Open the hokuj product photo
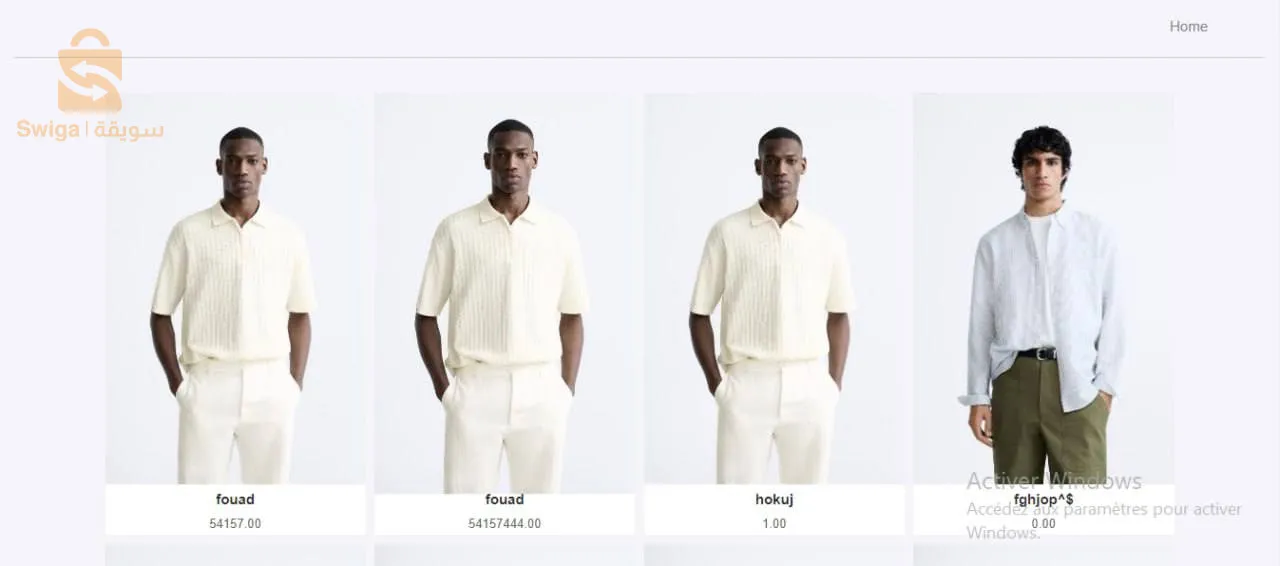The height and width of the screenshot is (566, 1280). point(774,289)
